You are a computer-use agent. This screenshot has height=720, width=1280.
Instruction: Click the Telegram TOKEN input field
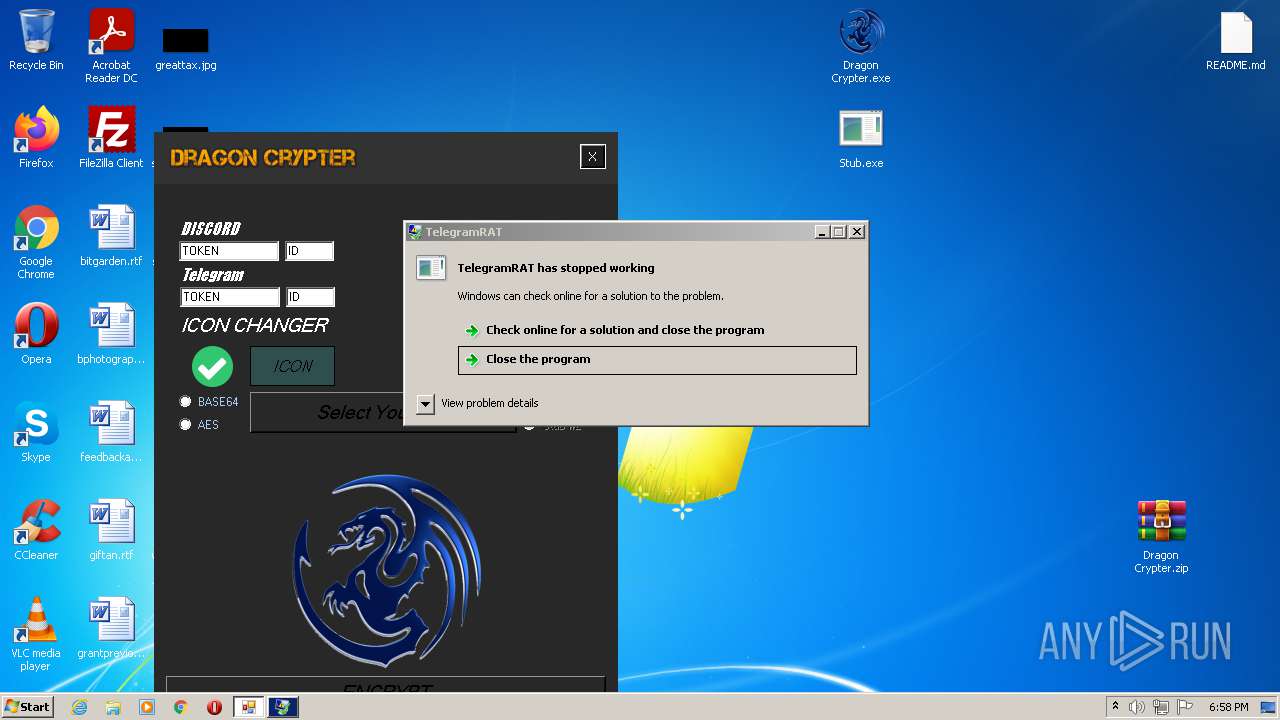[x=230, y=297]
